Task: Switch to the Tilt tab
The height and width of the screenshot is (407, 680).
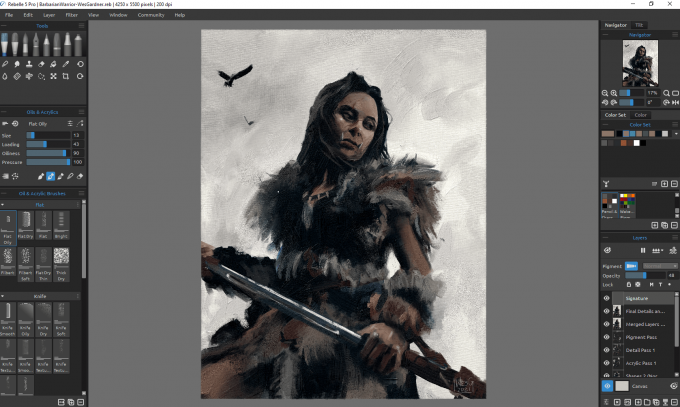Action: click(639, 25)
